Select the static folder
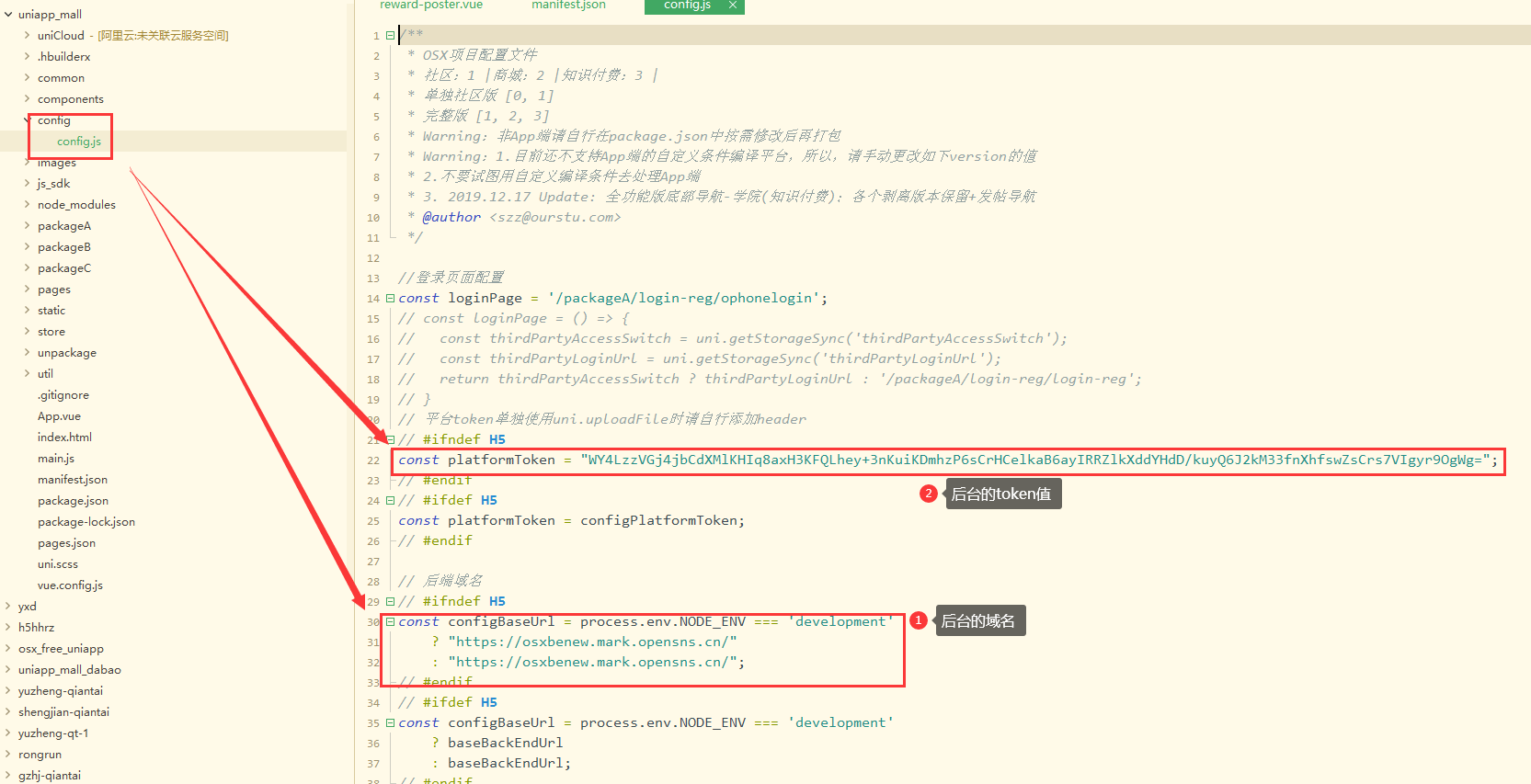The width and height of the screenshot is (1531, 784). point(51,311)
